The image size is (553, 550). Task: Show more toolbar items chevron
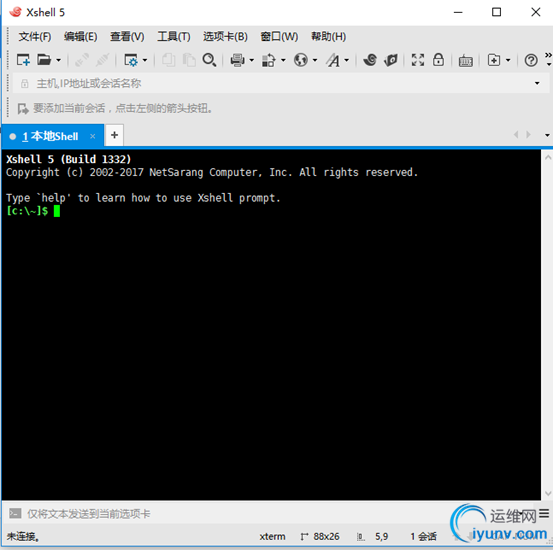(x=548, y=55)
